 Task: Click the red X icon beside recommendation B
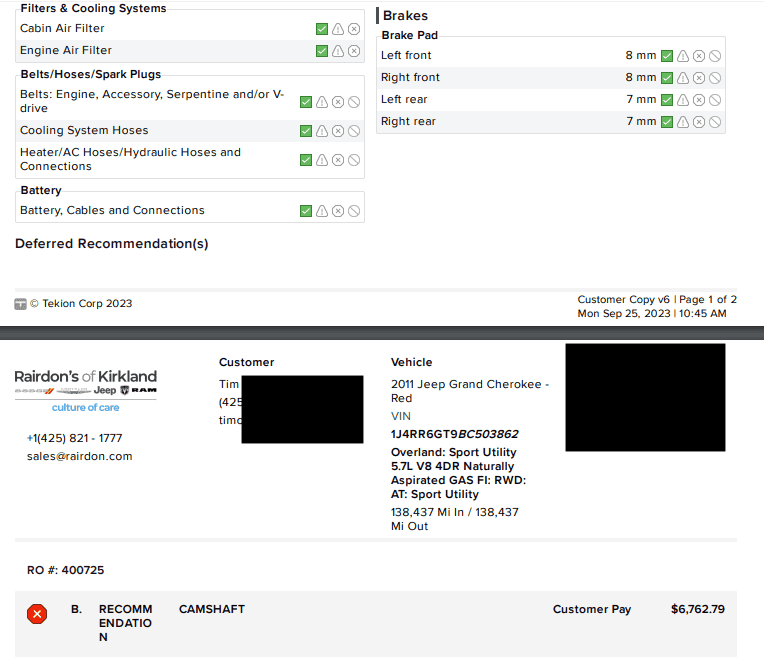(37, 614)
